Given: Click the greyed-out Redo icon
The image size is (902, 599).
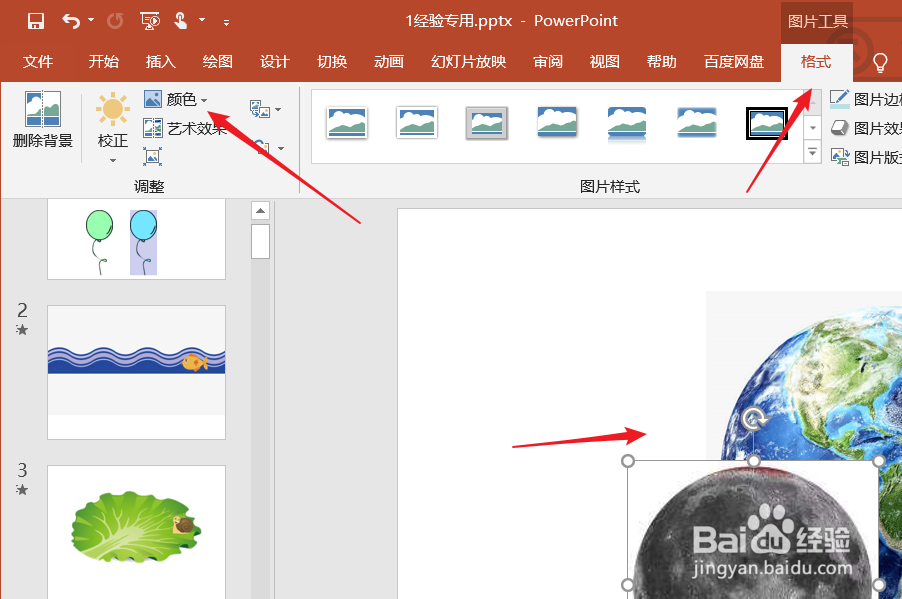Looking at the screenshot, I should tap(115, 22).
